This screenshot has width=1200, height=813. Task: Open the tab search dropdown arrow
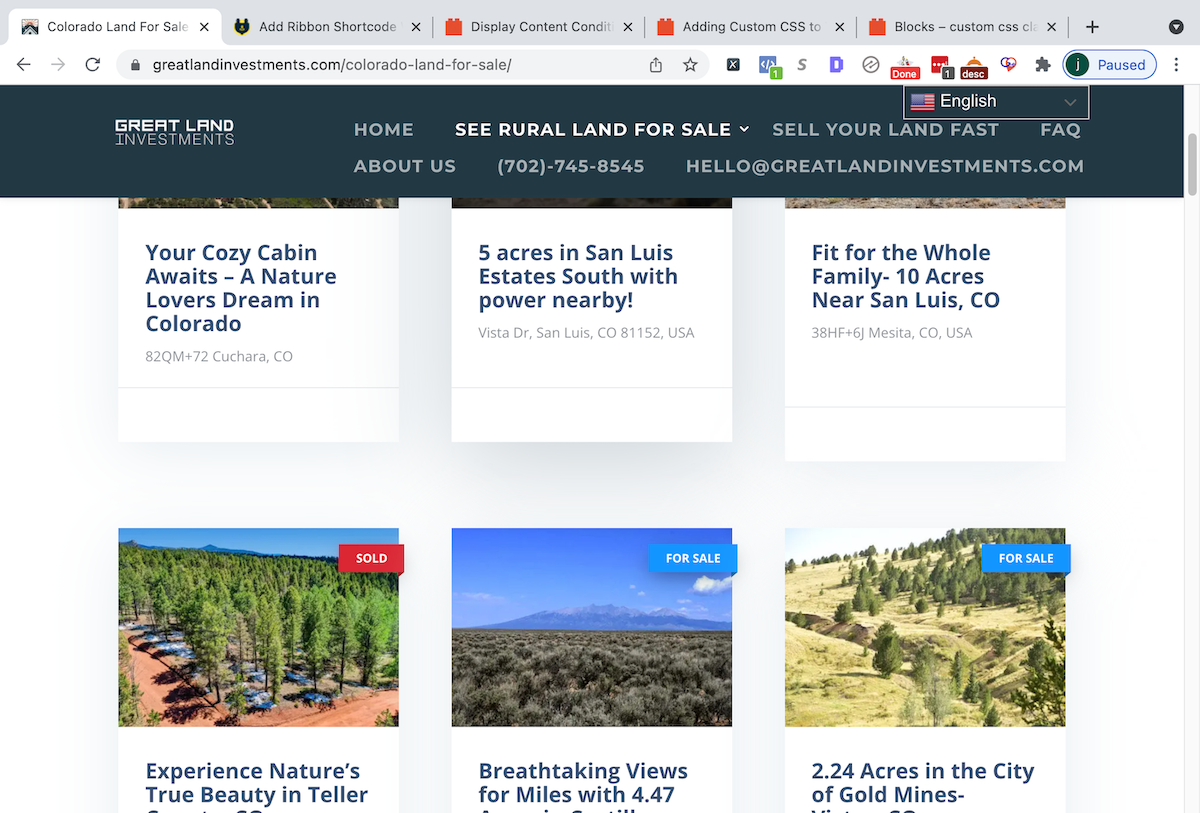point(1176,27)
